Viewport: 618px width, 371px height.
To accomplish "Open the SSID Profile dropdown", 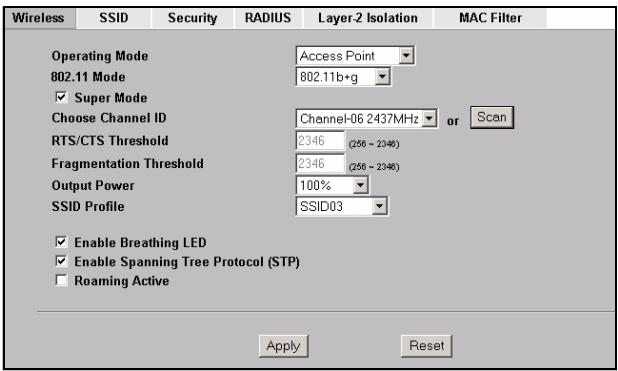I will (342, 206).
